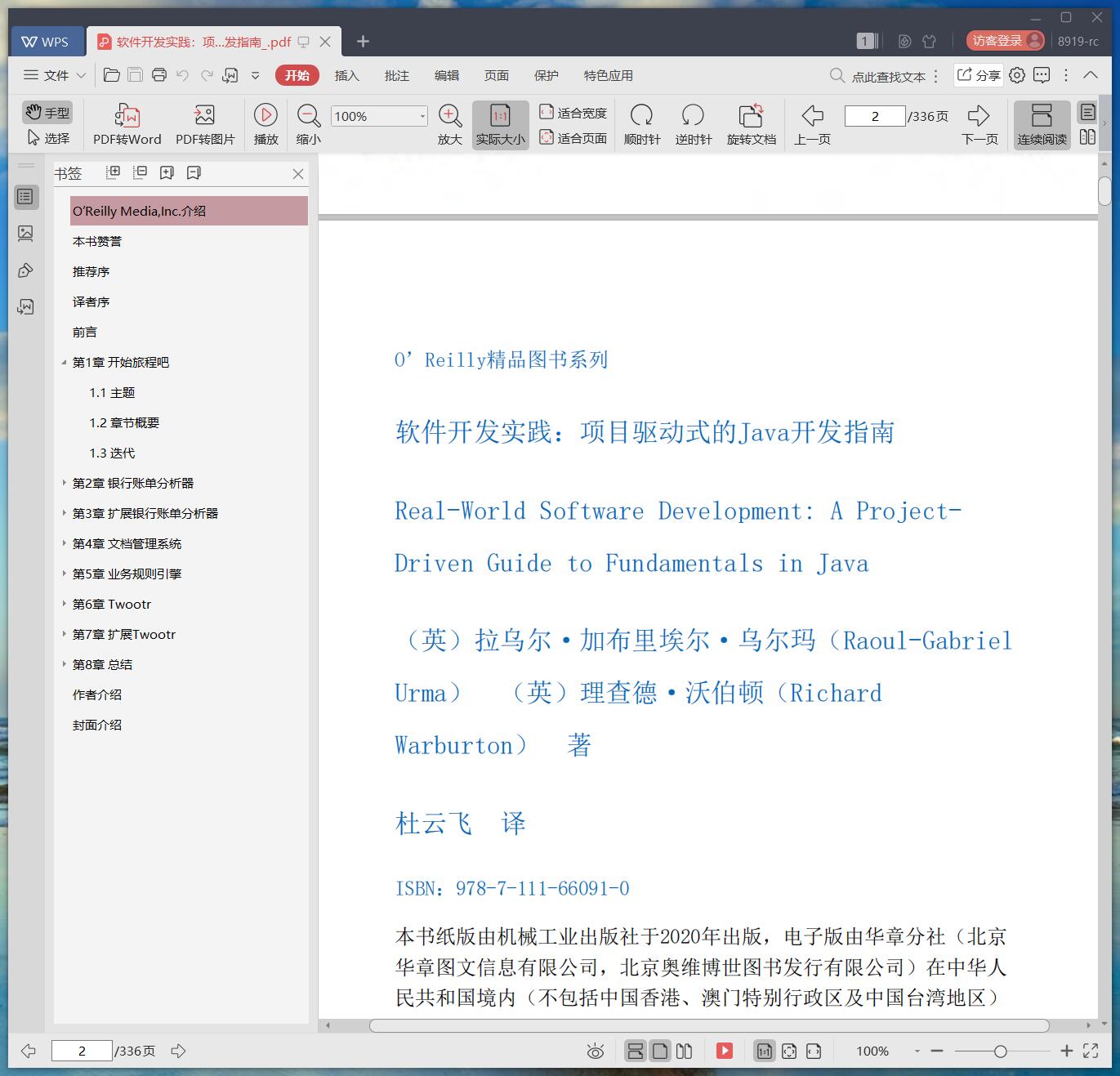Image resolution: width=1120 pixels, height=1076 pixels.
Task: Open bookmark panel icon in left sidebar
Action: 25,196
